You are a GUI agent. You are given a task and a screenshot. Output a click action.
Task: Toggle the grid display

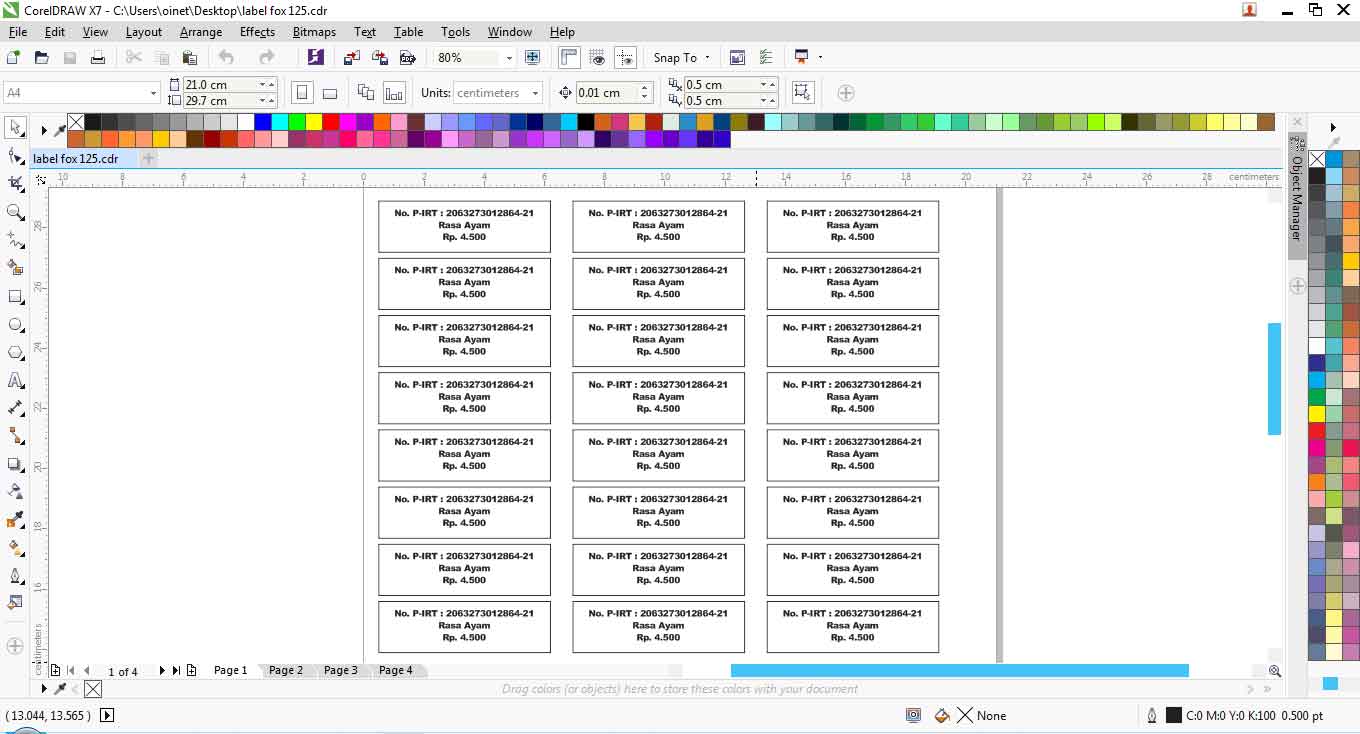599,57
